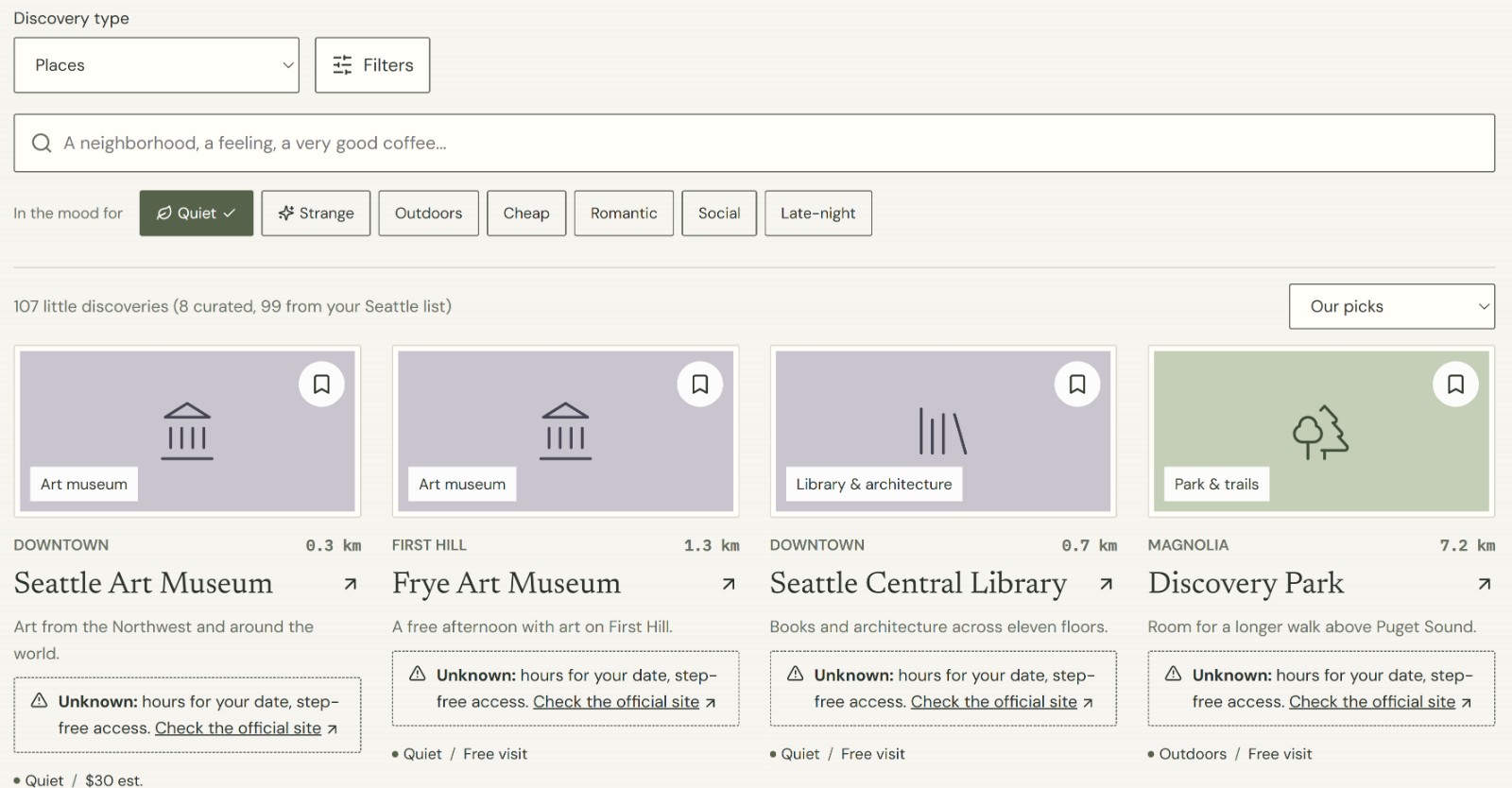Open Seattle Central Library arrow icon

1107,584
